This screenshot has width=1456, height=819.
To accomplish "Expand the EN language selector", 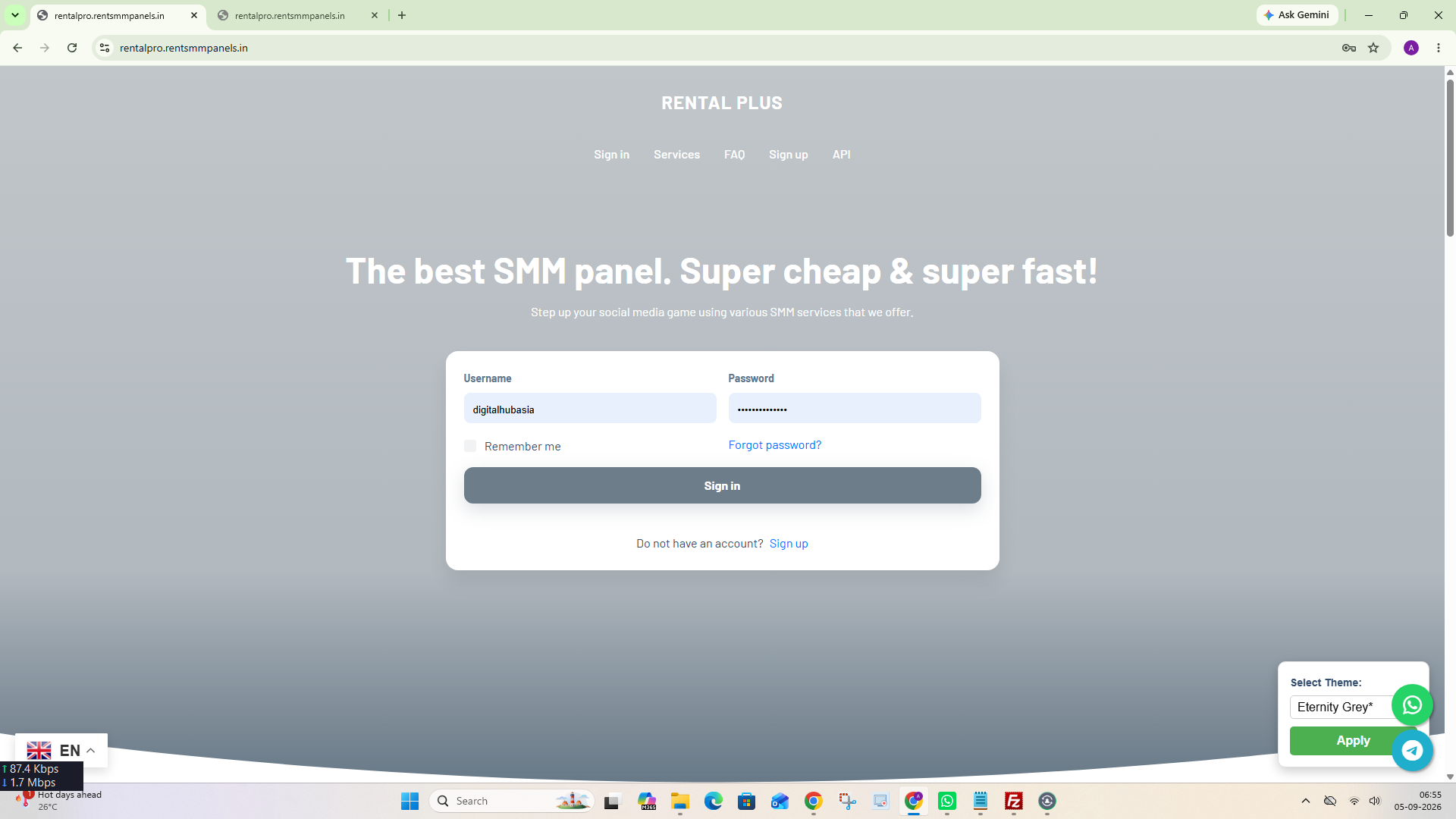I will click(x=61, y=750).
